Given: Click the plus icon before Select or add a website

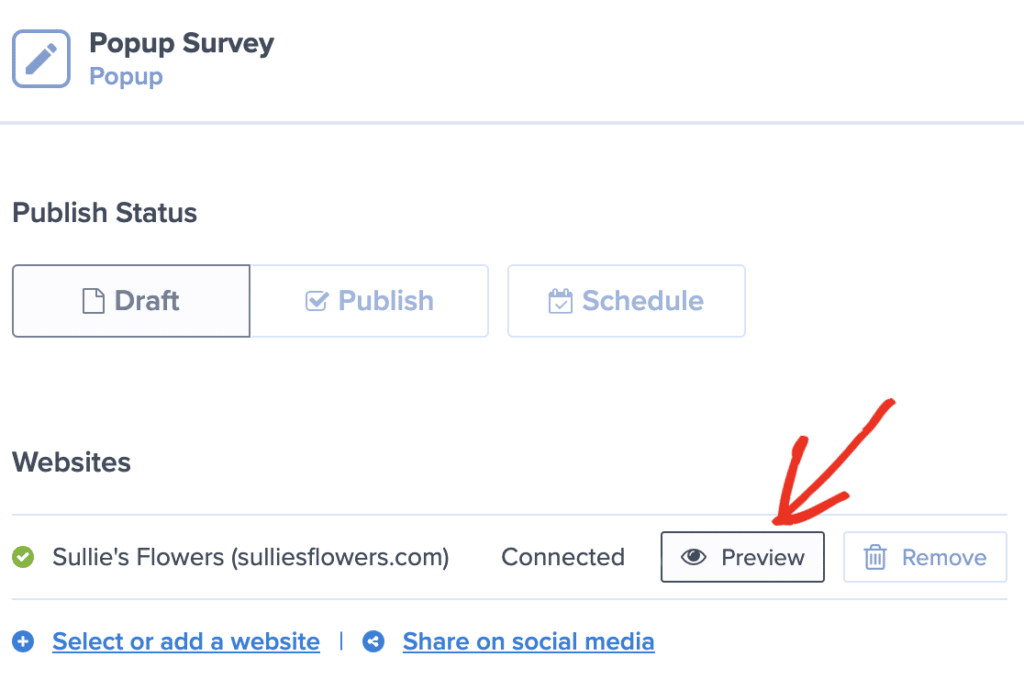Looking at the screenshot, I should pos(23,641).
